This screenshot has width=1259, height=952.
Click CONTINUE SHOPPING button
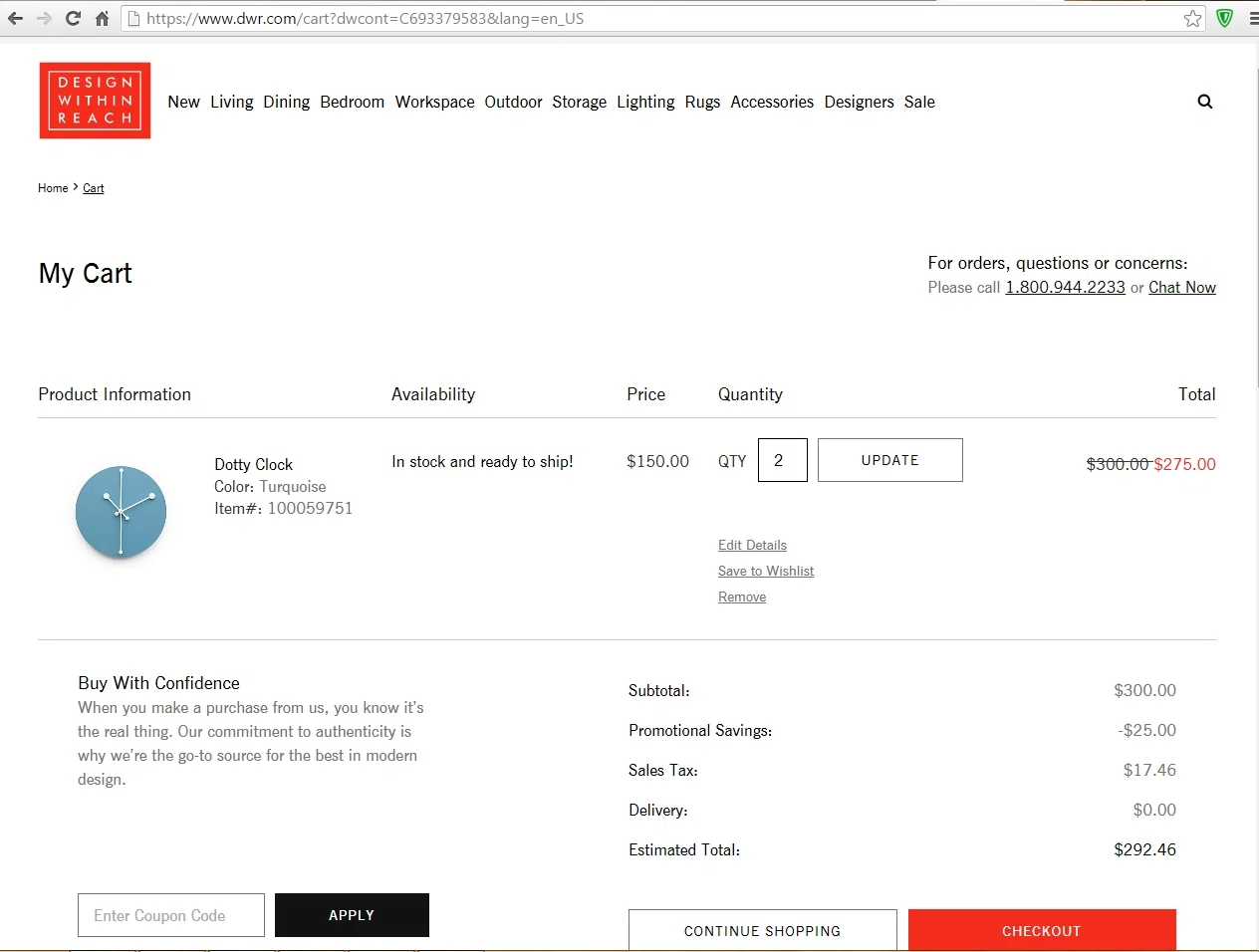point(763,930)
